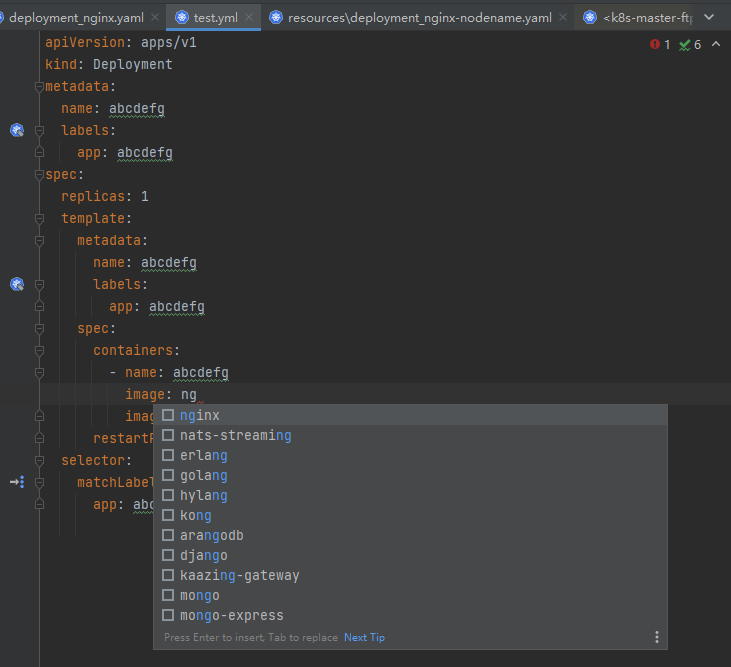This screenshot has width=731, height=667.
Task: Click the red error indicator icon
Action: click(655, 45)
